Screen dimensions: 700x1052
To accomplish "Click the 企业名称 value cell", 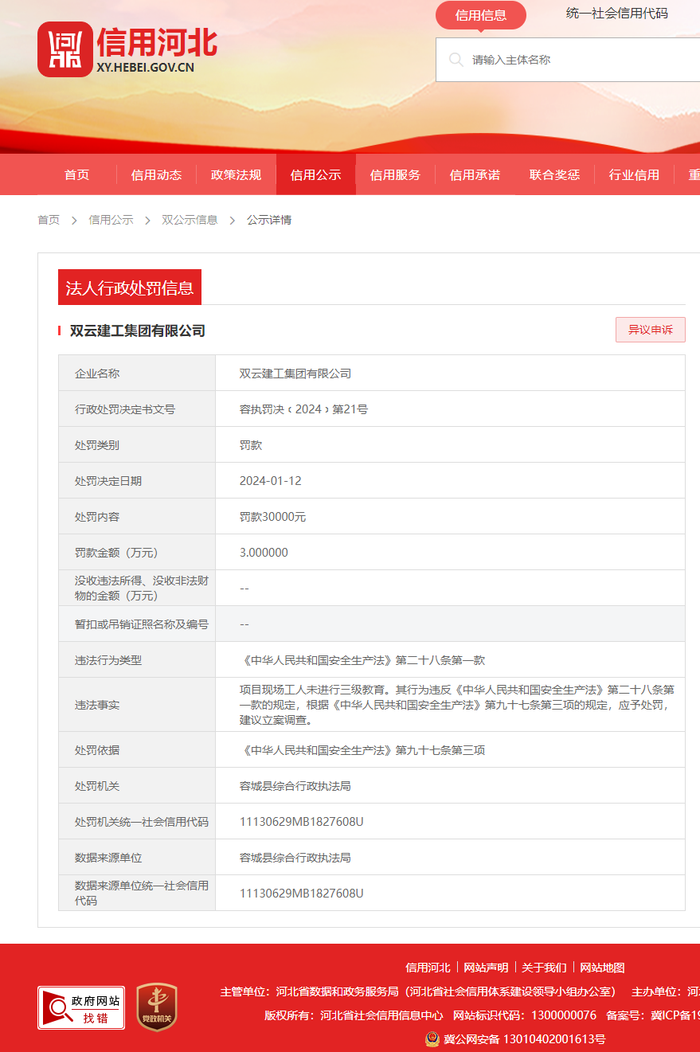I will (x=450, y=373).
